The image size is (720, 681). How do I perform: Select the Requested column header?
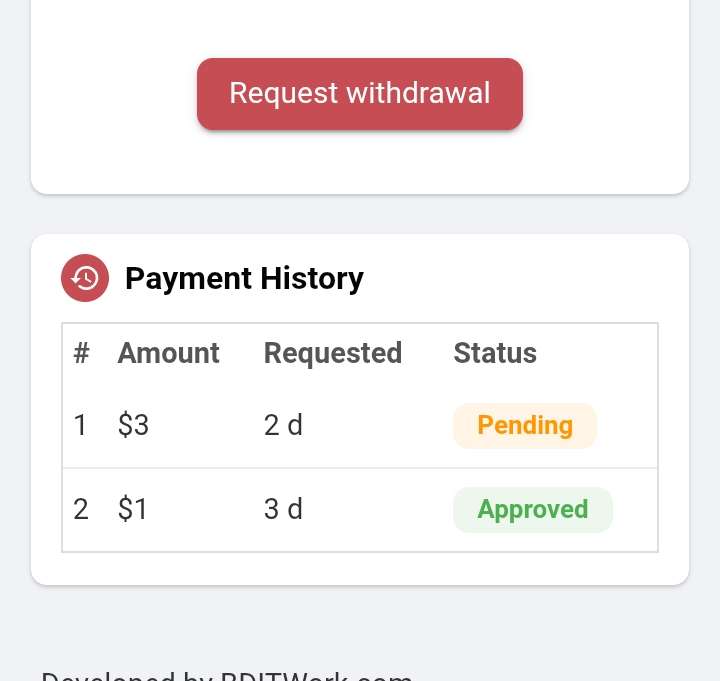click(x=333, y=353)
